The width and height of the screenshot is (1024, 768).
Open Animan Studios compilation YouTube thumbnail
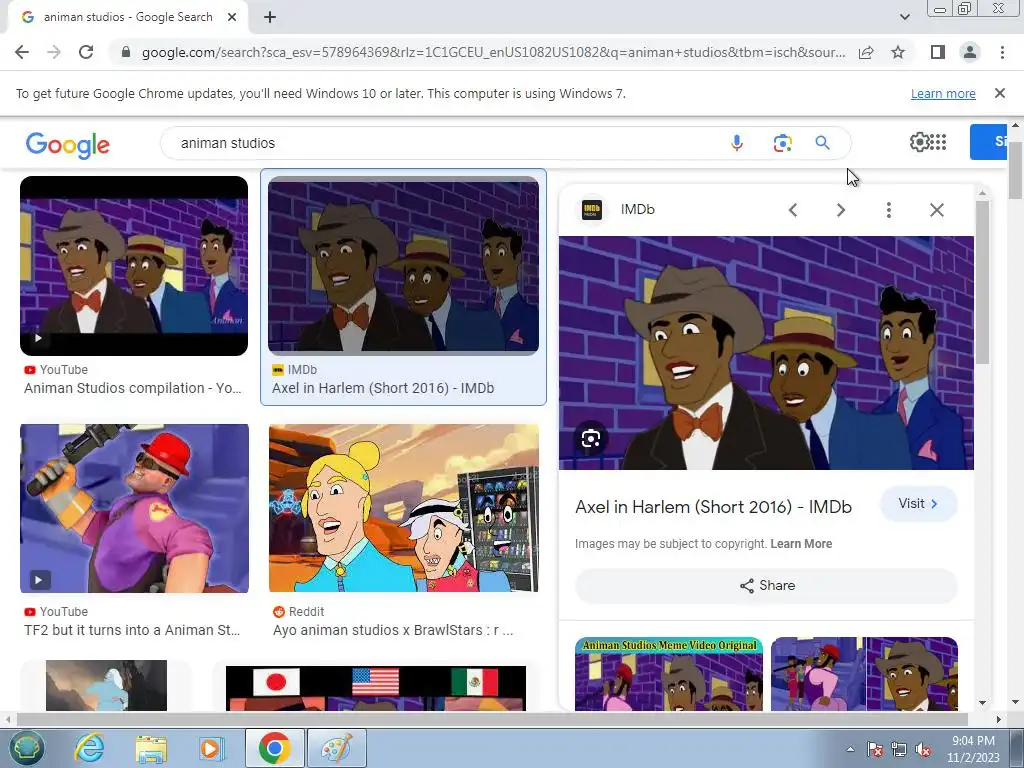(134, 266)
